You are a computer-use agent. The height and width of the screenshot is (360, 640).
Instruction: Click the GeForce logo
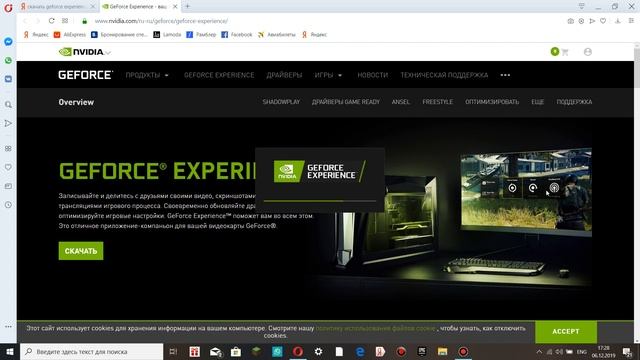(85, 75)
